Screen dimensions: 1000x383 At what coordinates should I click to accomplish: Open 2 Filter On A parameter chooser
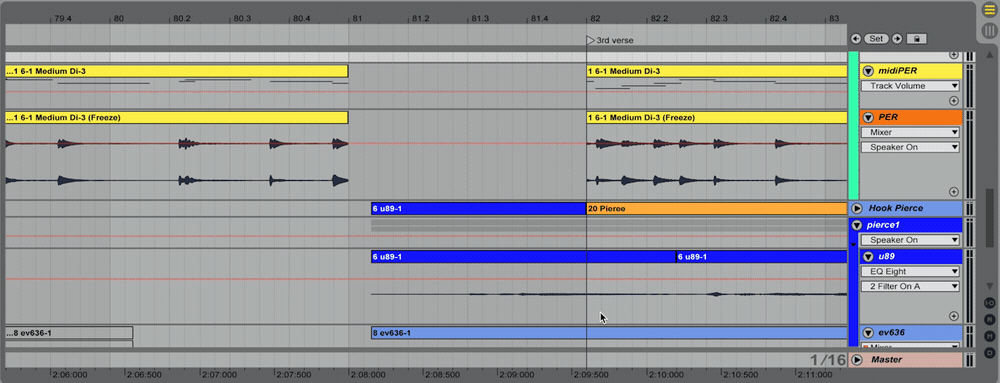pos(910,286)
